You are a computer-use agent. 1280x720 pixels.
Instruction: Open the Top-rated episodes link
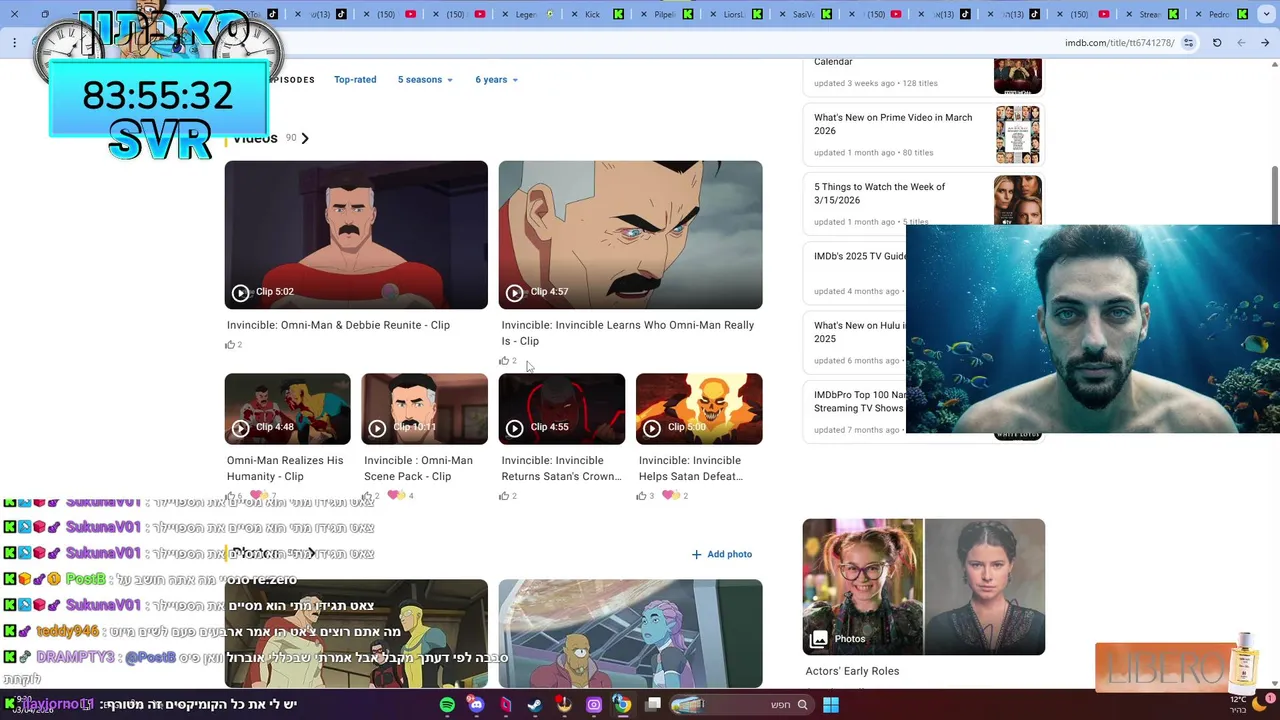(x=355, y=80)
